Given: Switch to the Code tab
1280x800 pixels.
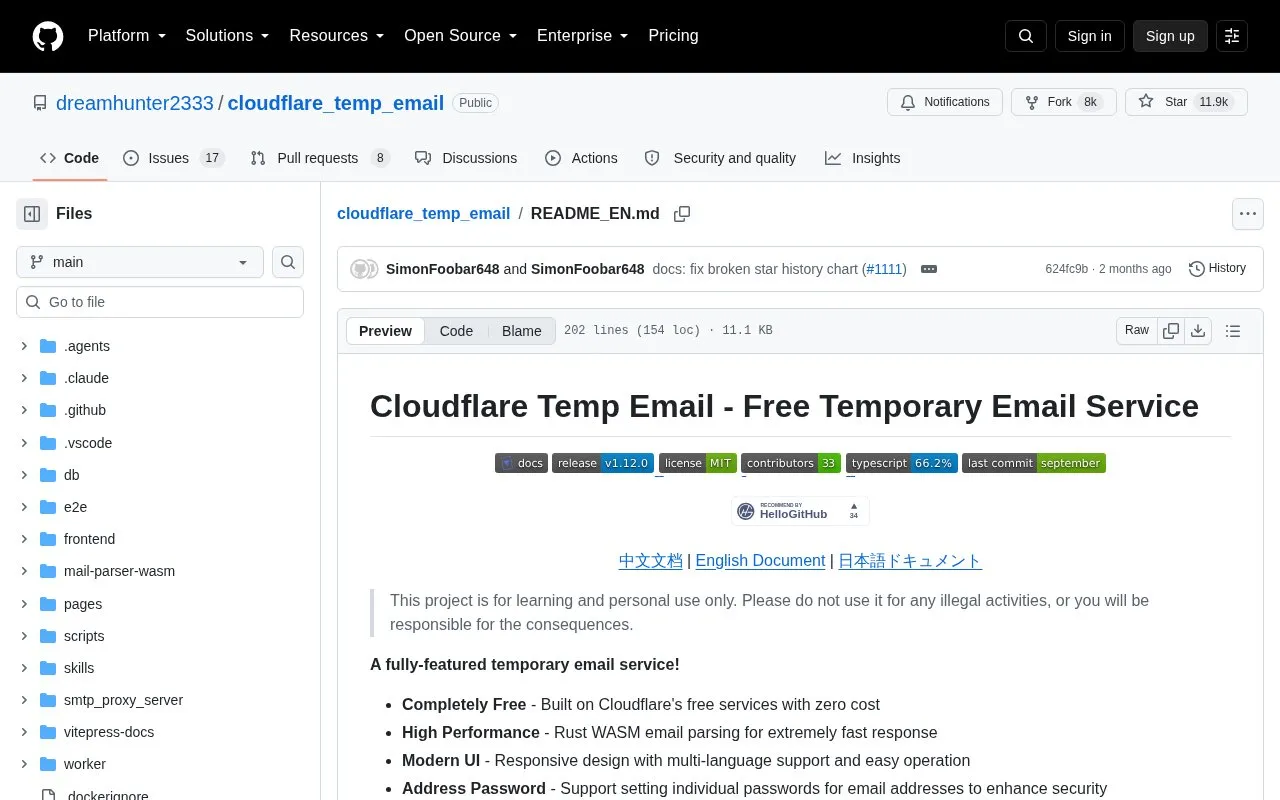Looking at the screenshot, I should click(69, 158).
